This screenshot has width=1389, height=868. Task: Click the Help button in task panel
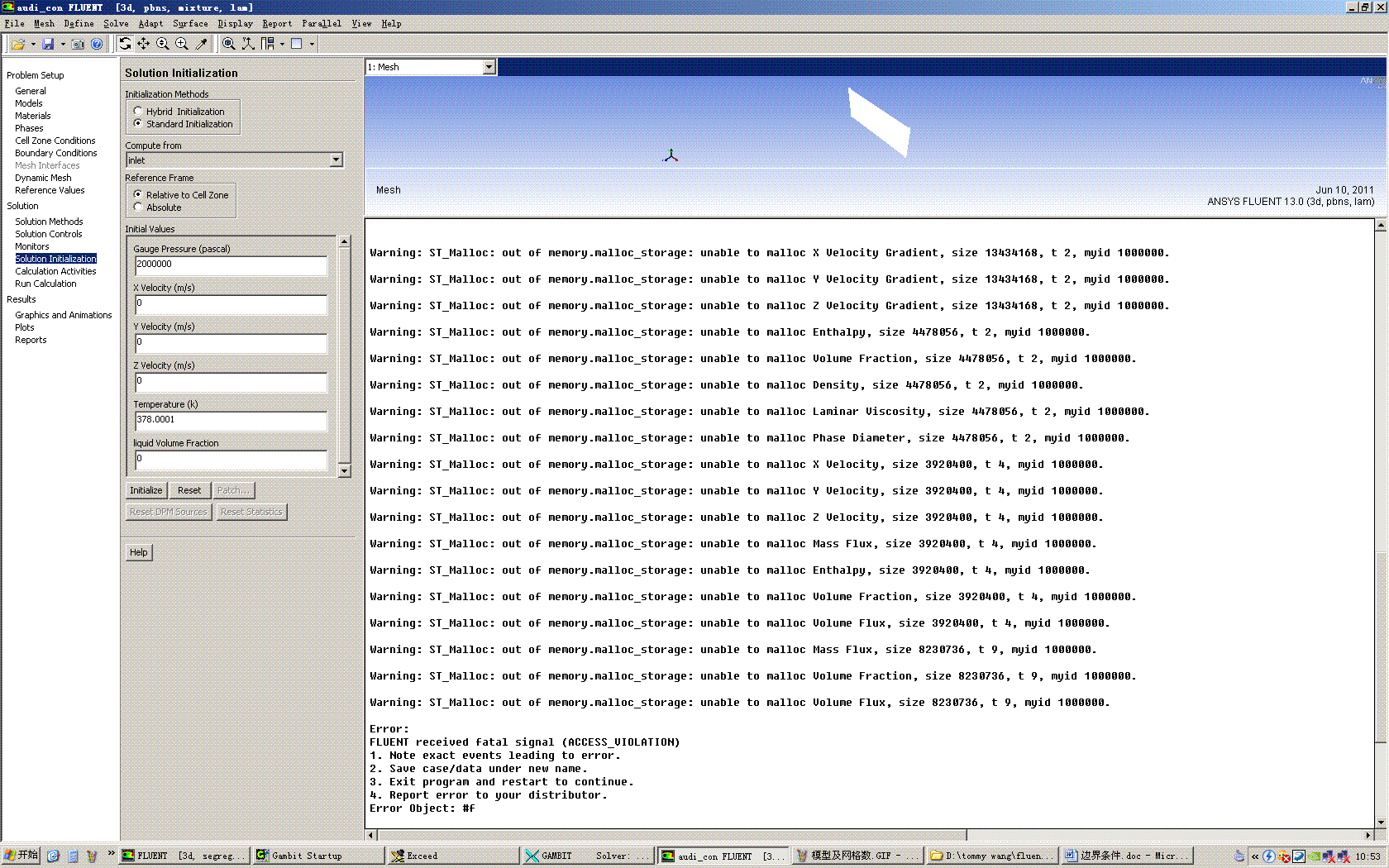(139, 552)
